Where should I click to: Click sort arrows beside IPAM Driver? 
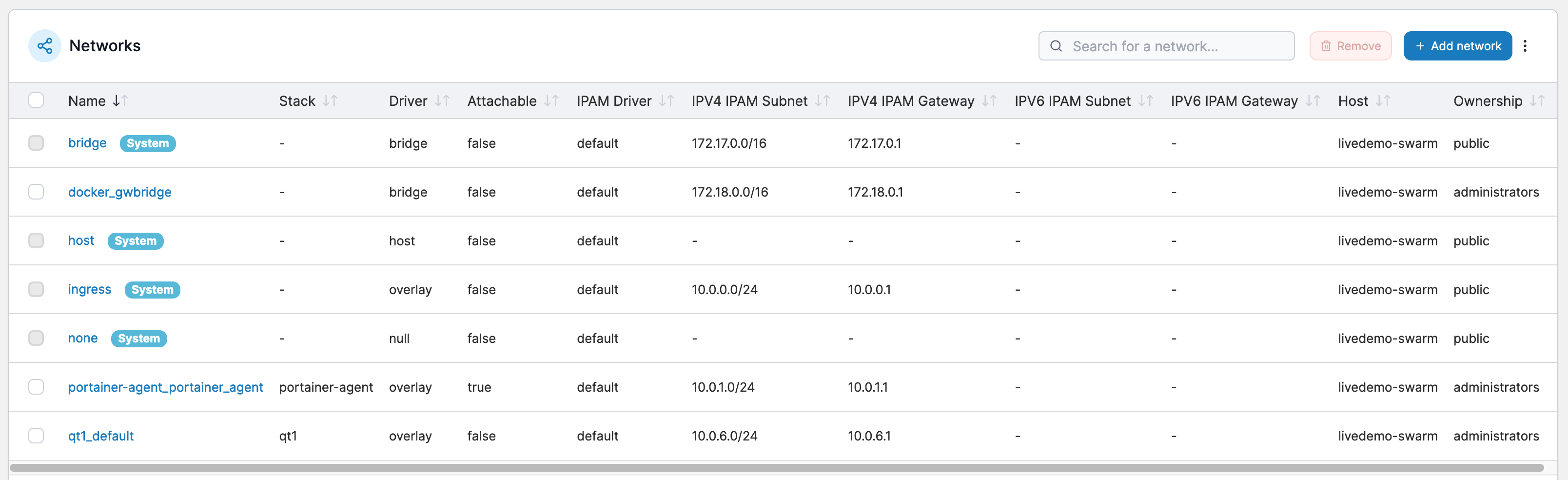(x=666, y=100)
